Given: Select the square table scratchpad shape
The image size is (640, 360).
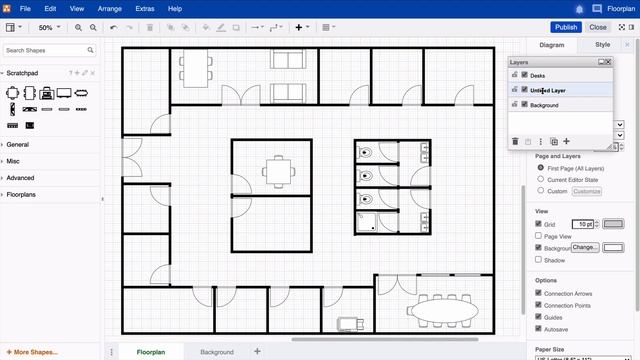Looking at the screenshot, I should [x=12, y=93].
